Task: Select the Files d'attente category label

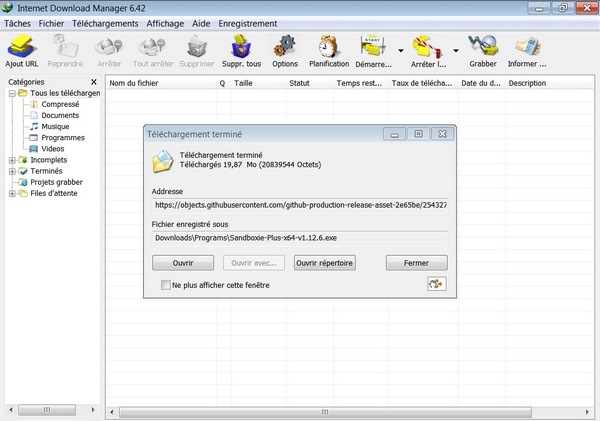Action: pyautogui.click(x=54, y=193)
